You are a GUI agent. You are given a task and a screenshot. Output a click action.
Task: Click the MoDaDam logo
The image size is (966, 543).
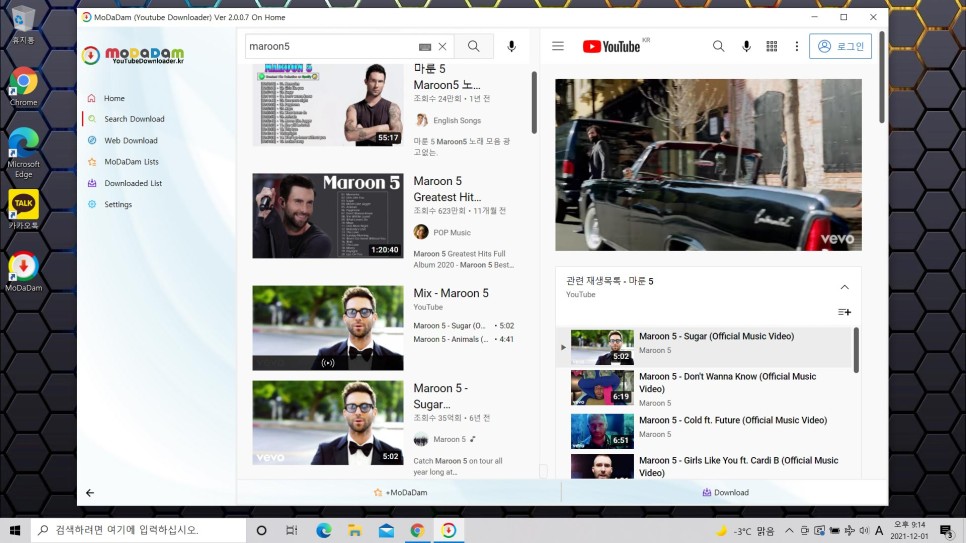point(133,55)
